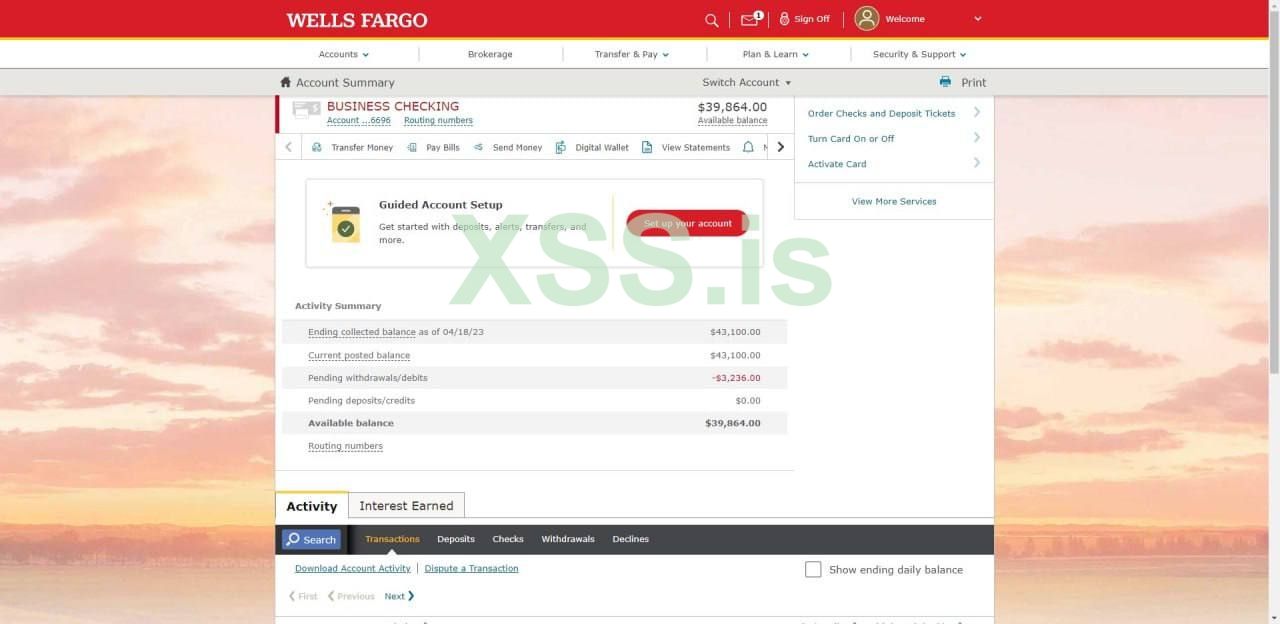The height and width of the screenshot is (624, 1280).
Task: Click the Available balance $39,864.00 summary value
Action: [733, 423]
